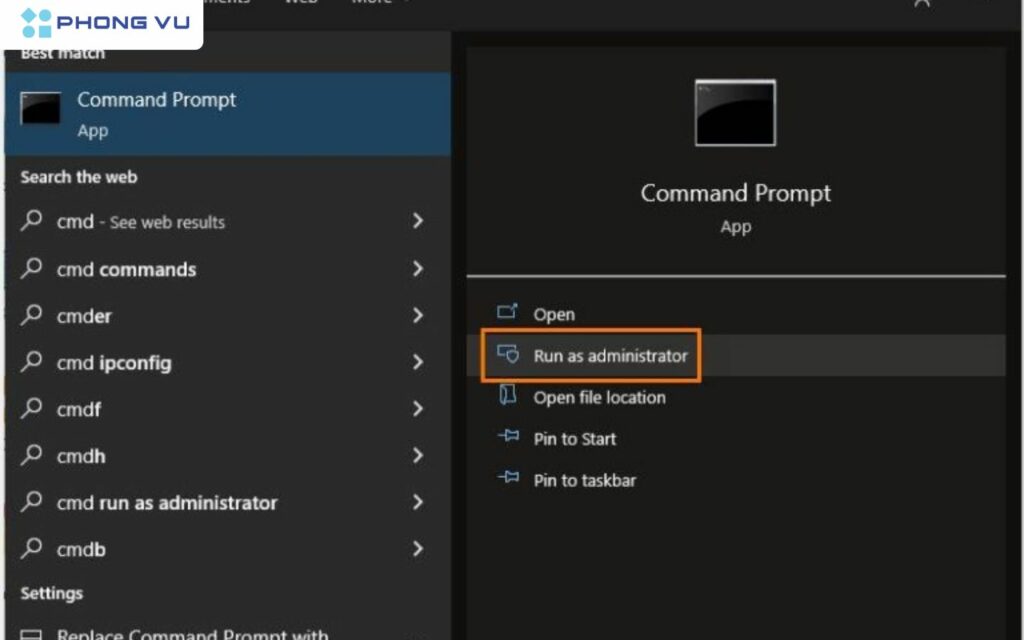1024x640 pixels.
Task: Expand the chevron for cmder suggestion
Action: (x=418, y=316)
